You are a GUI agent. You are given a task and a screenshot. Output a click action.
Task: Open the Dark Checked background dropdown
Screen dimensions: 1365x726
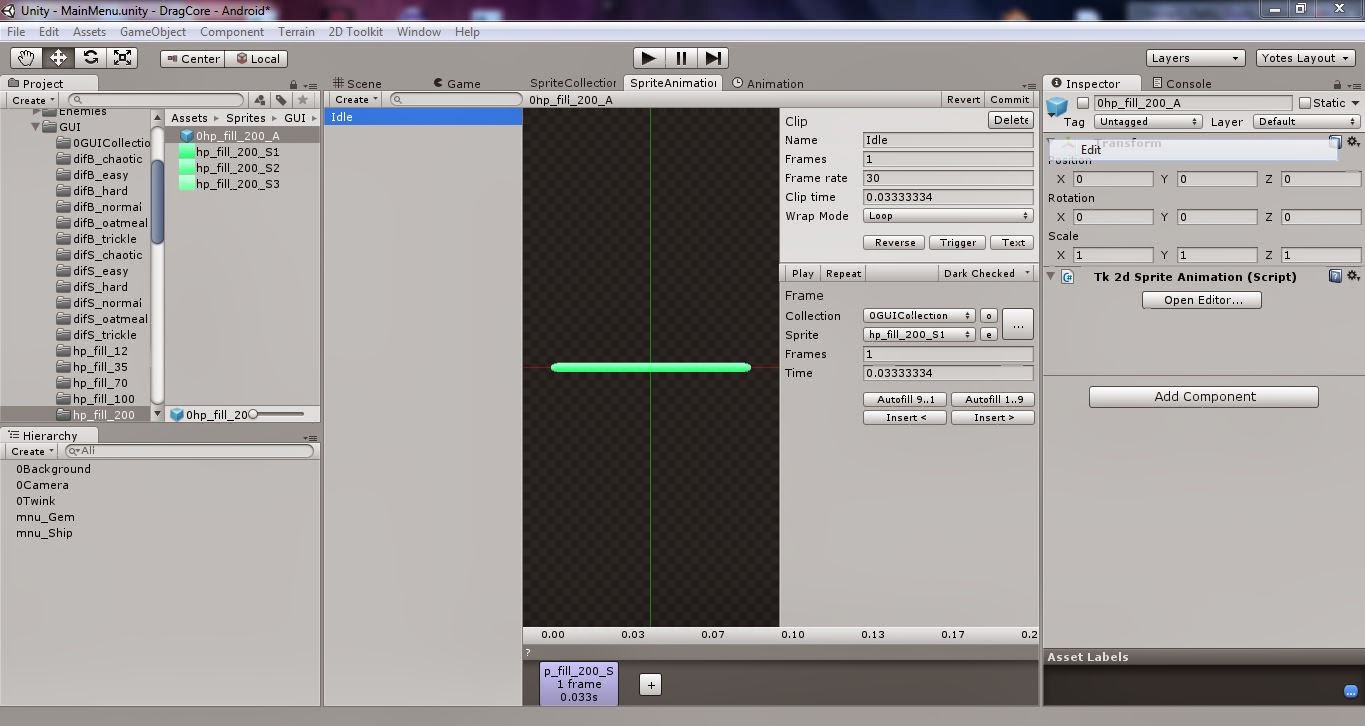tap(985, 273)
